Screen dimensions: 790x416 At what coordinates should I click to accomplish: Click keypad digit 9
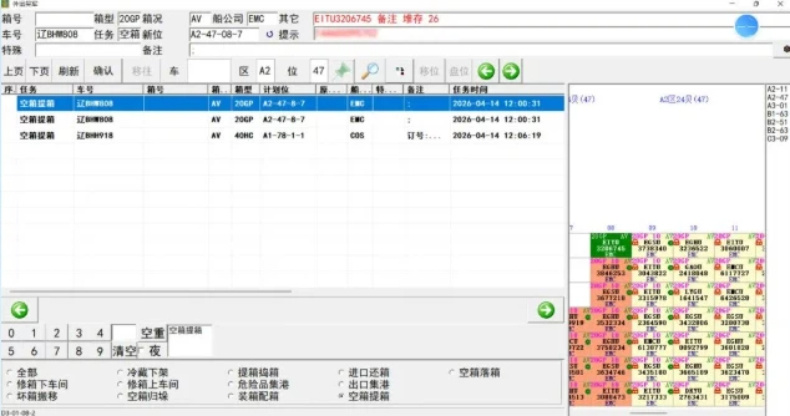100,351
